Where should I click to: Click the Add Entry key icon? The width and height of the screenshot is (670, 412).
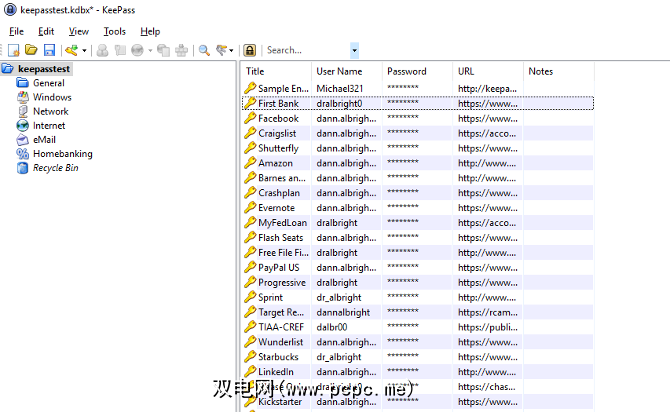(72, 50)
